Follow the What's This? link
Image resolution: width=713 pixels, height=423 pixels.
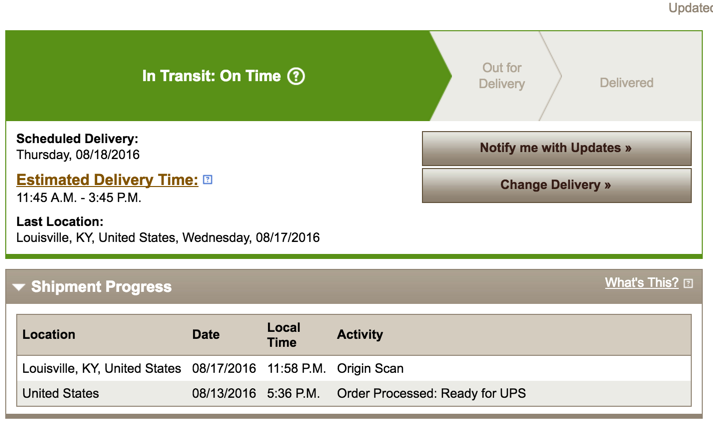[x=641, y=283]
